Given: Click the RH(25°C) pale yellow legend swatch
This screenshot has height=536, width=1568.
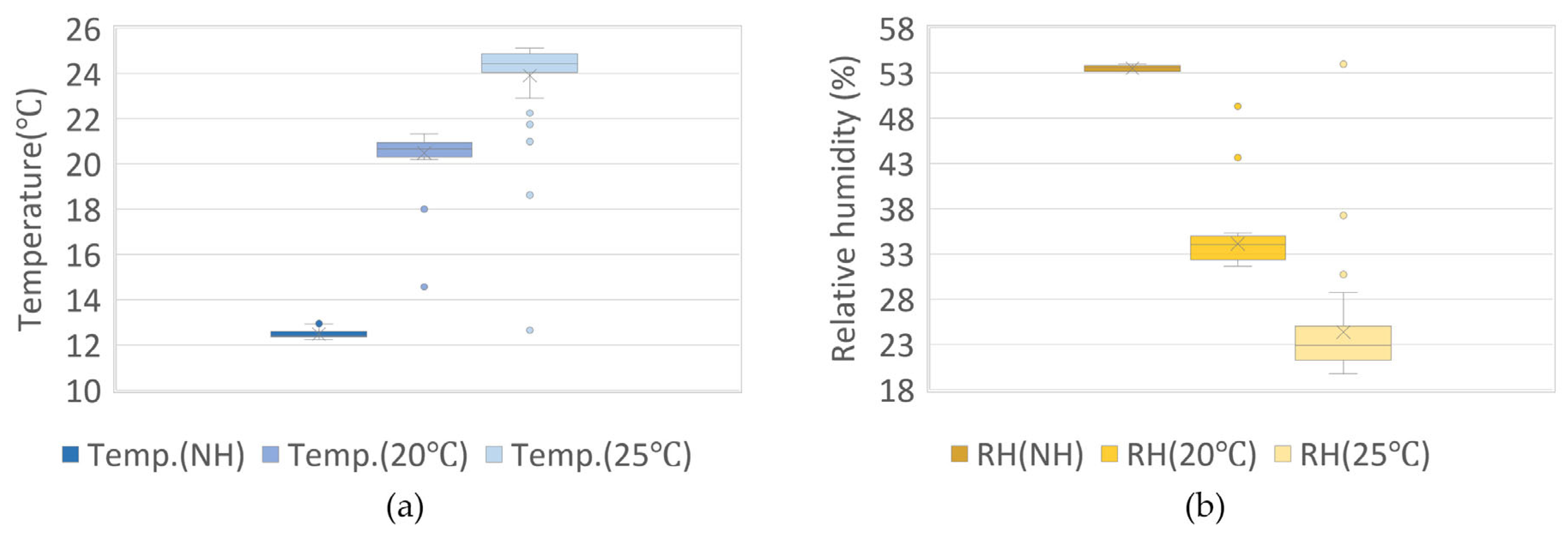Looking at the screenshot, I should (x=1283, y=455).
